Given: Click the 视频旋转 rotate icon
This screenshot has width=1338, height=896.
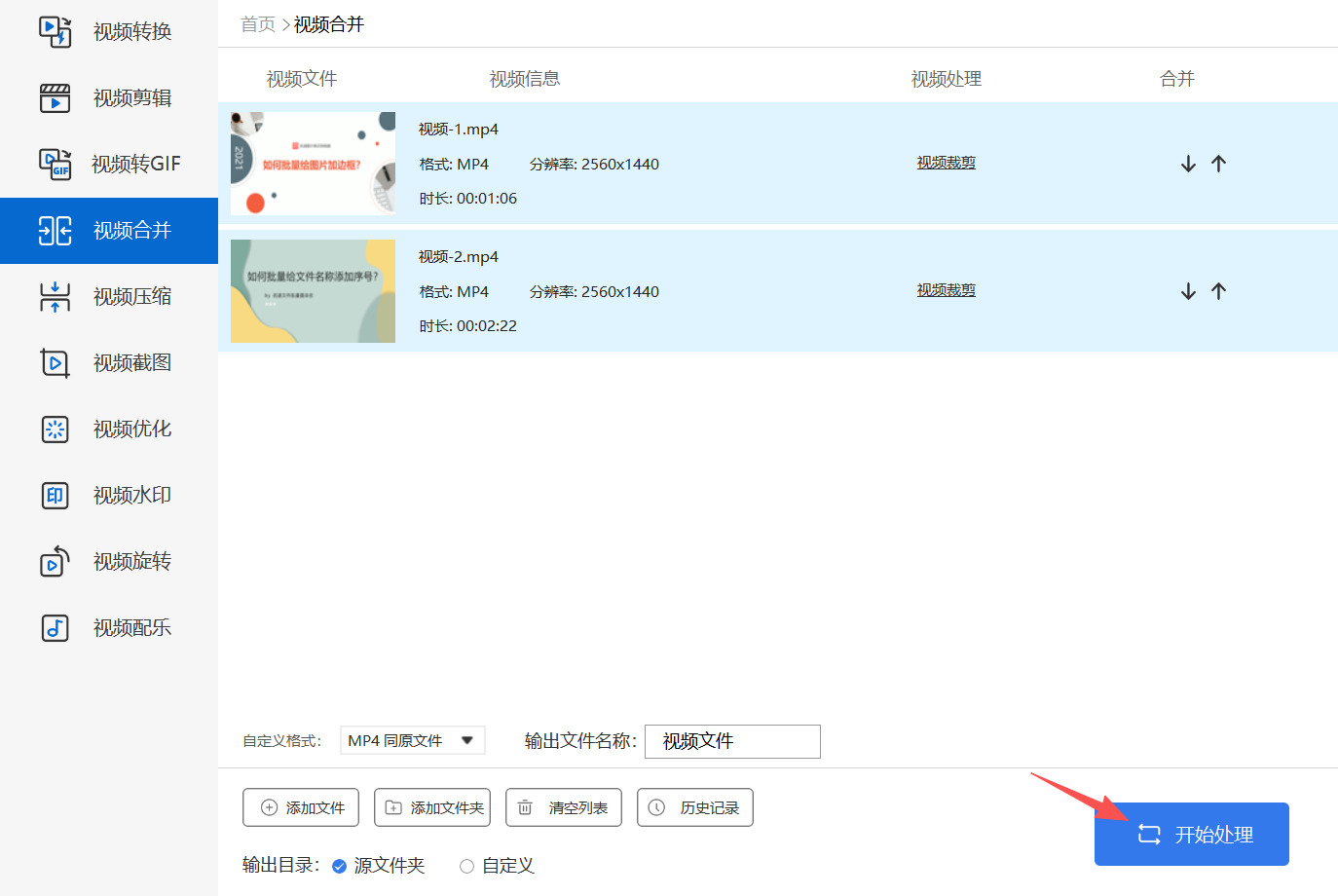Looking at the screenshot, I should point(56,561).
